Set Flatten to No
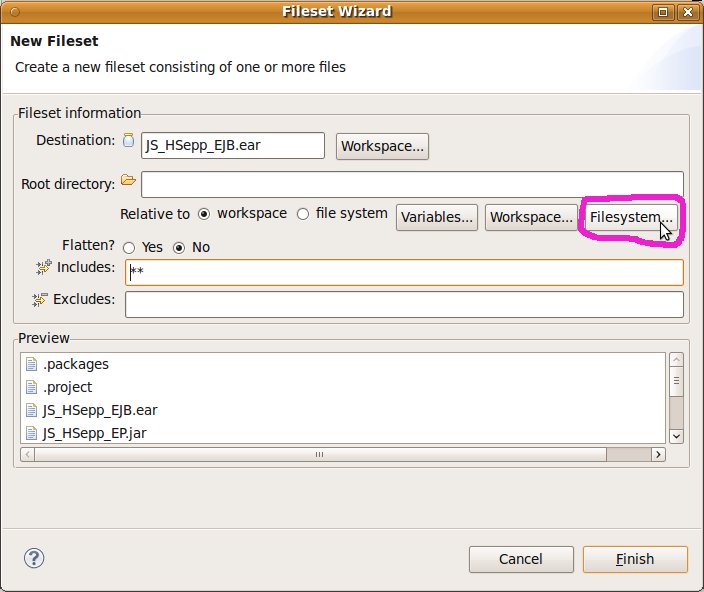This screenshot has width=704, height=592. pos(180,247)
